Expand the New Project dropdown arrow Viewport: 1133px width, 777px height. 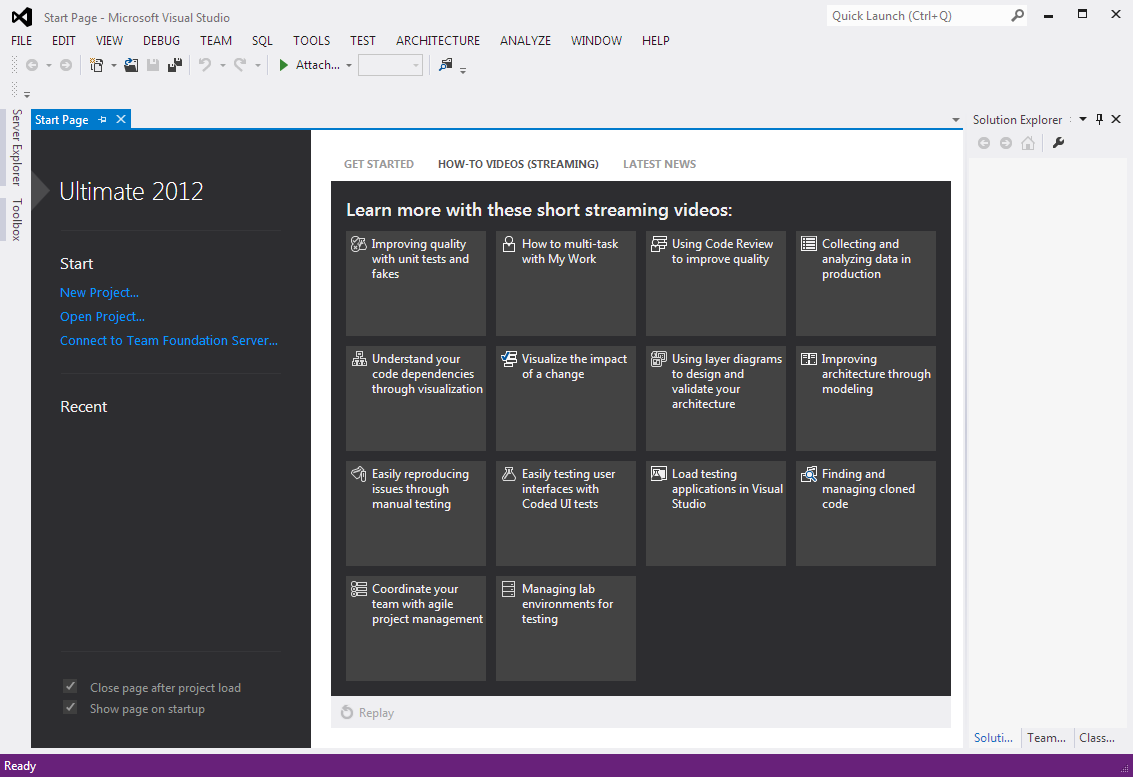(113, 66)
